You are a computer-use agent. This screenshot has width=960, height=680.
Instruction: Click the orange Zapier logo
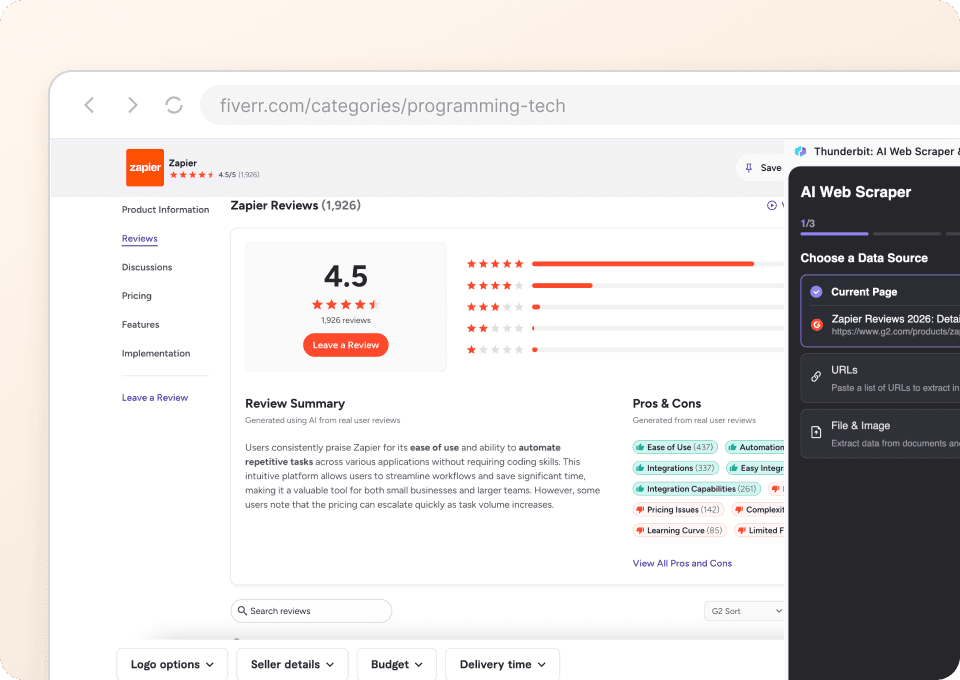pyautogui.click(x=145, y=168)
